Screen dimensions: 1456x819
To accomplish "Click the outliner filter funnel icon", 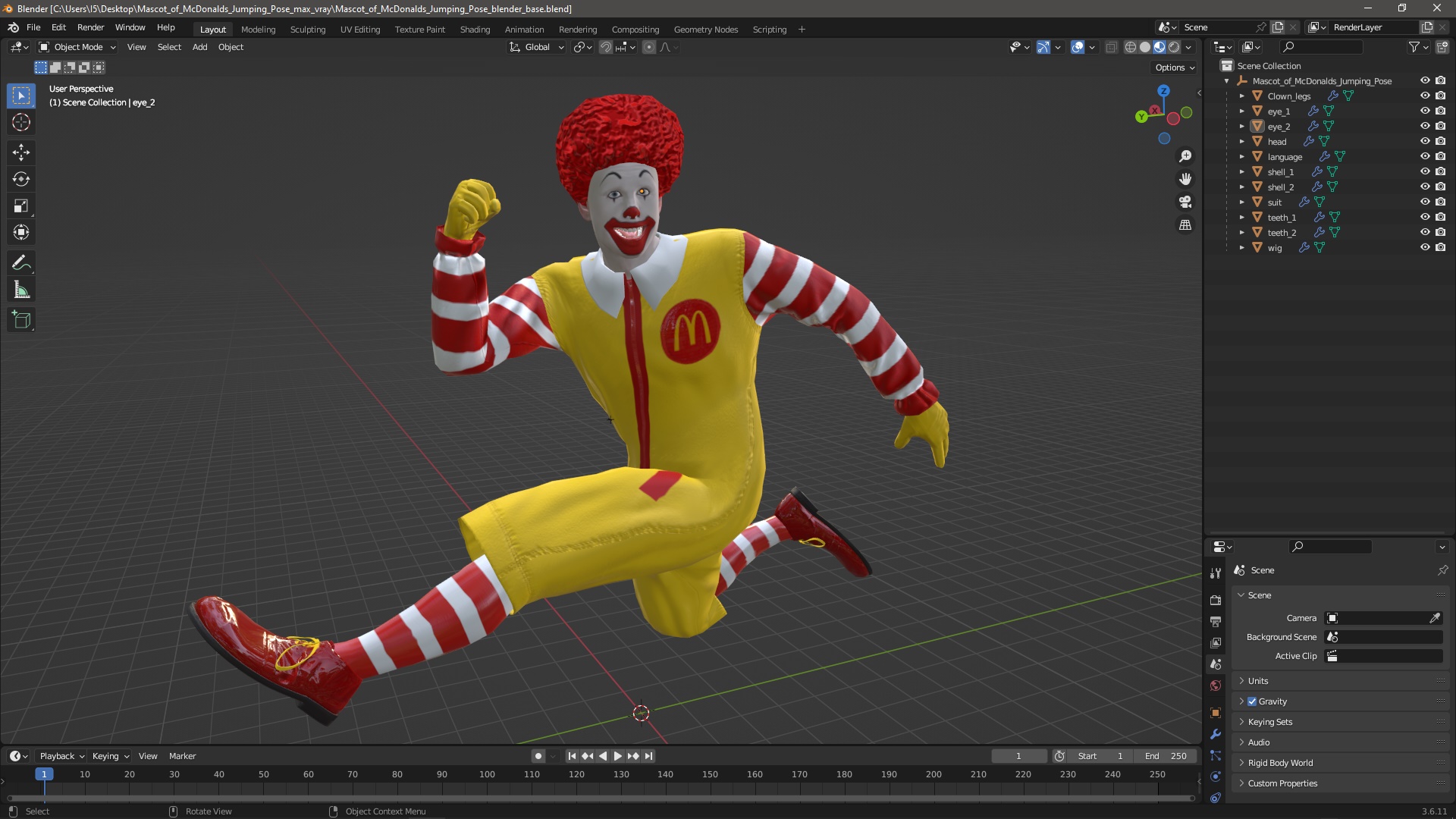I will [1414, 47].
